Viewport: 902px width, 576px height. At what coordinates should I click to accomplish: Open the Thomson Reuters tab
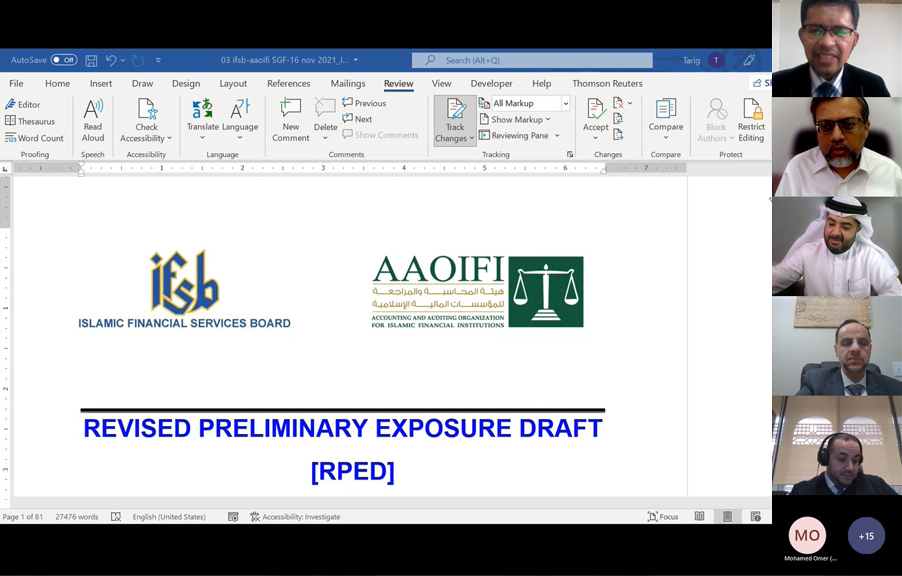pos(607,83)
